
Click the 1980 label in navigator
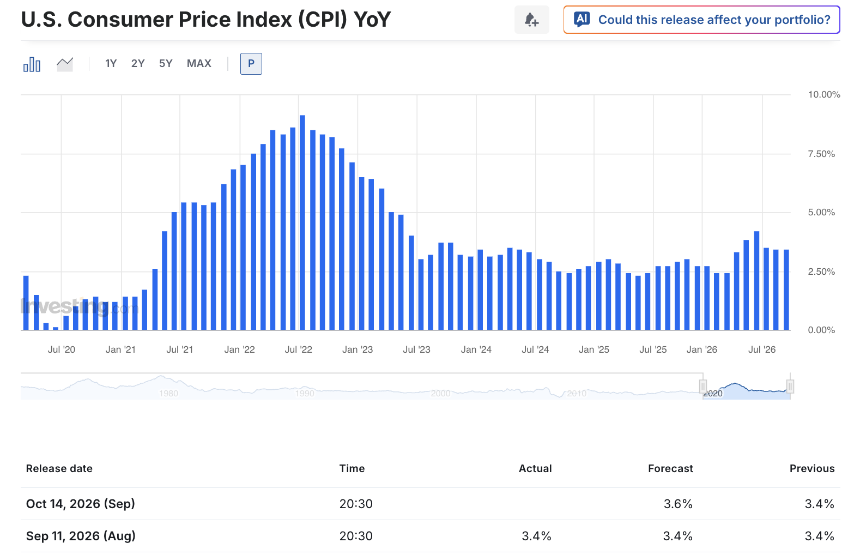(168, 393)
